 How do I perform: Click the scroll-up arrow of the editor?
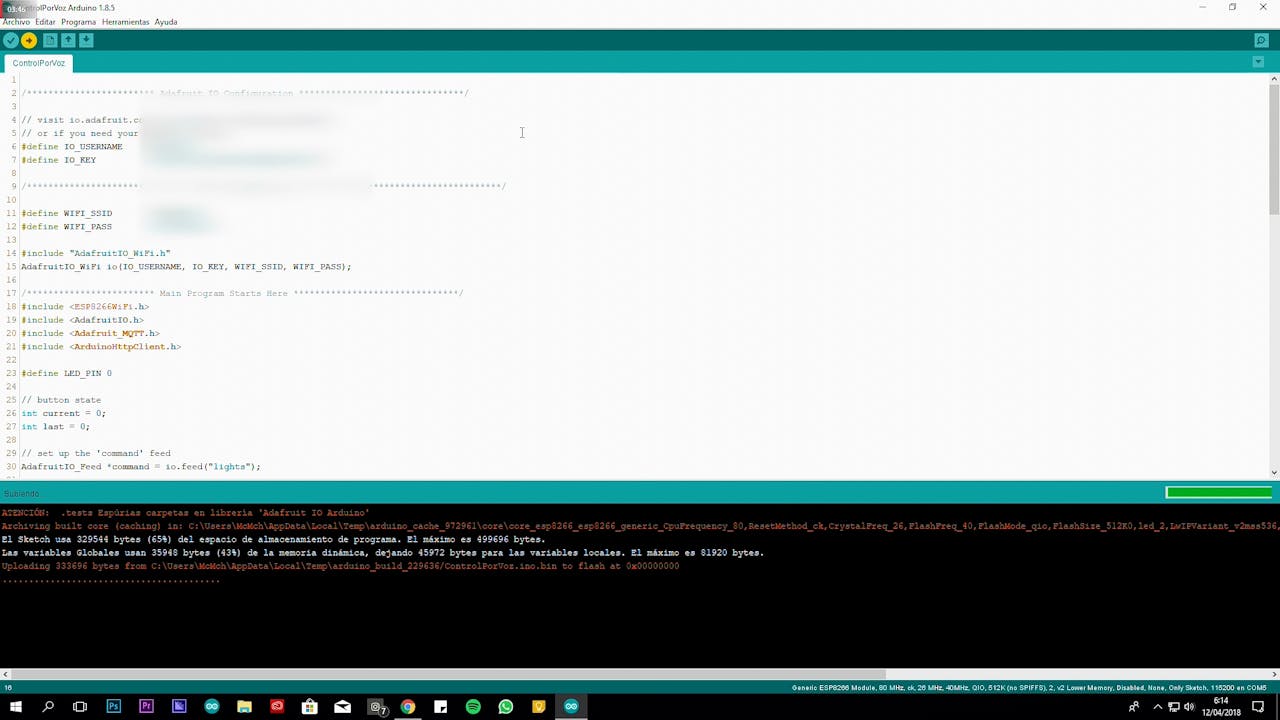coord(1274,78)
